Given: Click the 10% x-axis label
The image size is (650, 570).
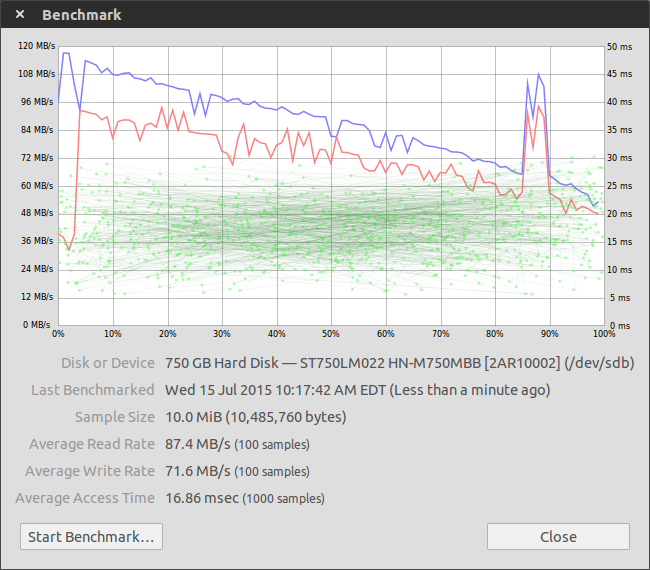Looking at the screenshot, I should click(x=112, y=334).
